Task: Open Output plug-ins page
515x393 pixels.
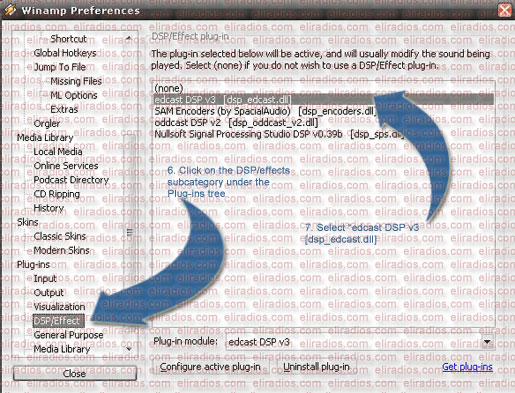Action: (x=48, y=293)
